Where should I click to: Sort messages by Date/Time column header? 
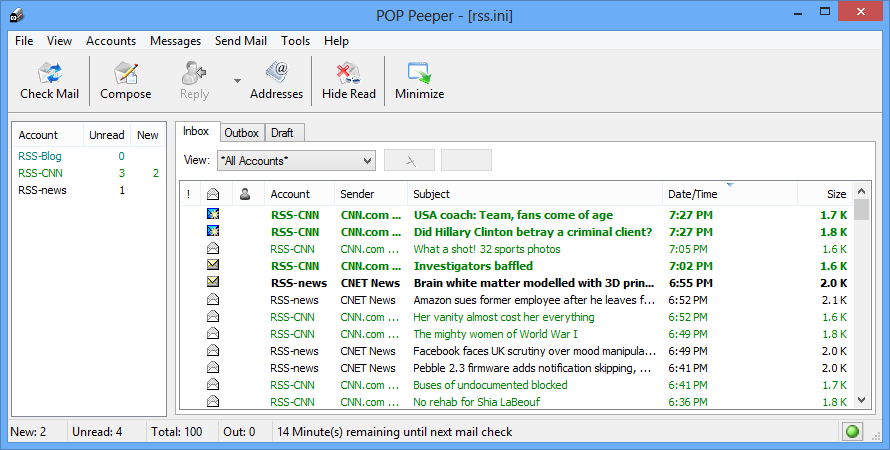coord(730,194)
